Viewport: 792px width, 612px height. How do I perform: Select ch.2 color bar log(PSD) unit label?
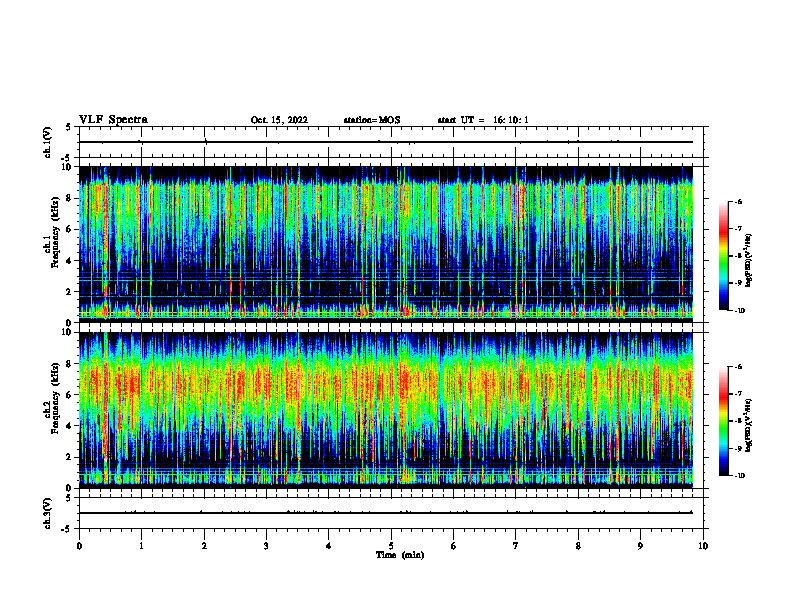749,426
